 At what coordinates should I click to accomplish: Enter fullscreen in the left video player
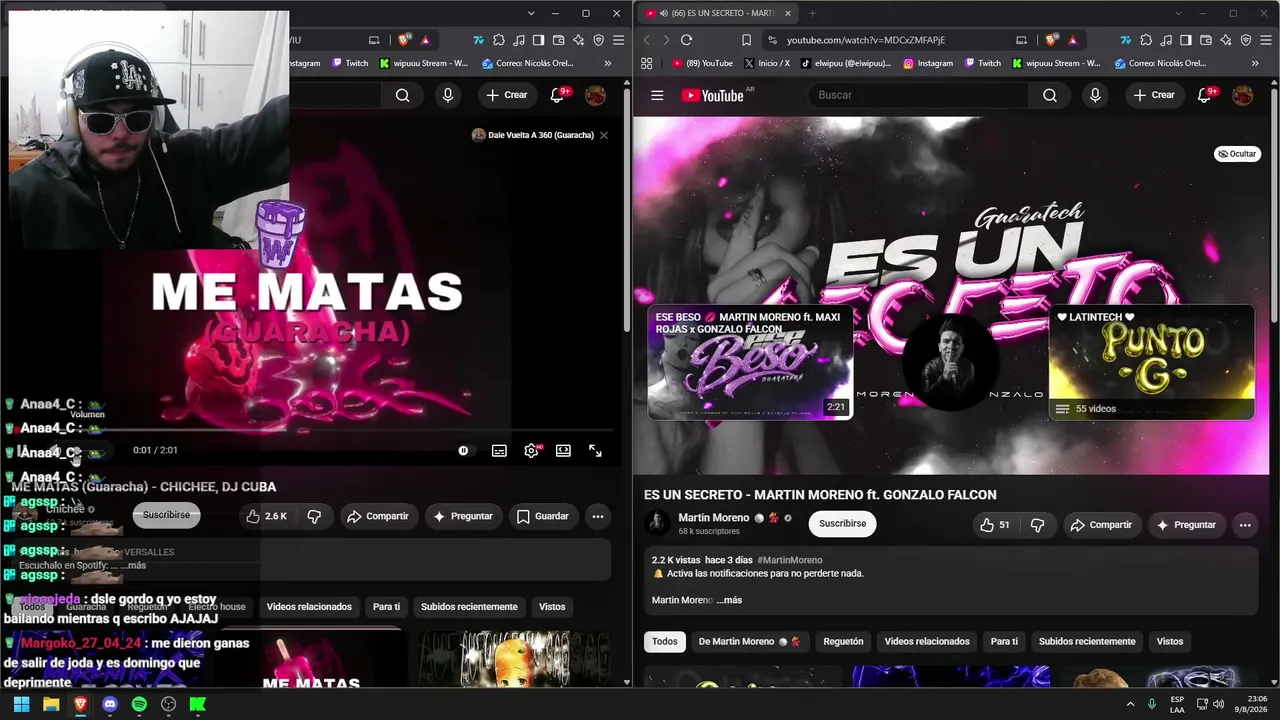pos(595,451)
